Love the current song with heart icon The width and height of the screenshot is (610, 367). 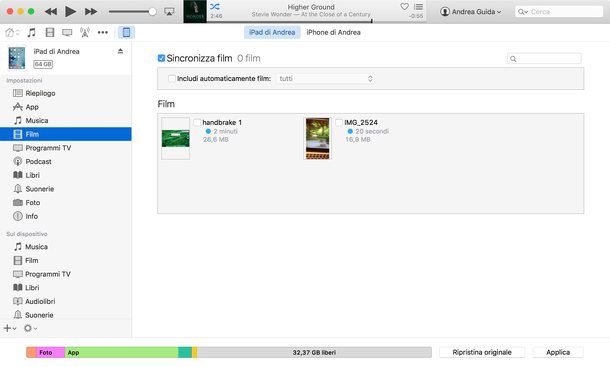coord(405,7)
